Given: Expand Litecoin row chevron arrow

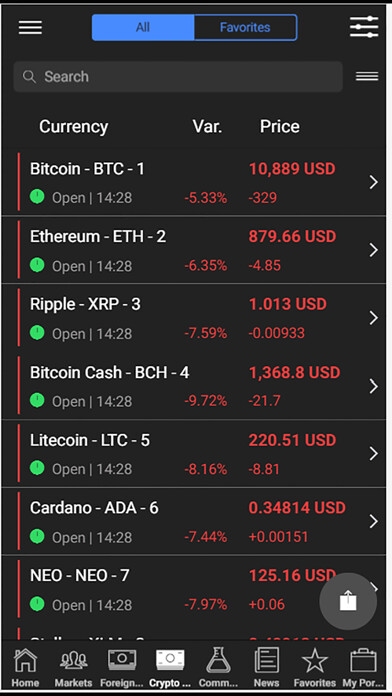Looking at the screenshot, I should tap(373, 453).
